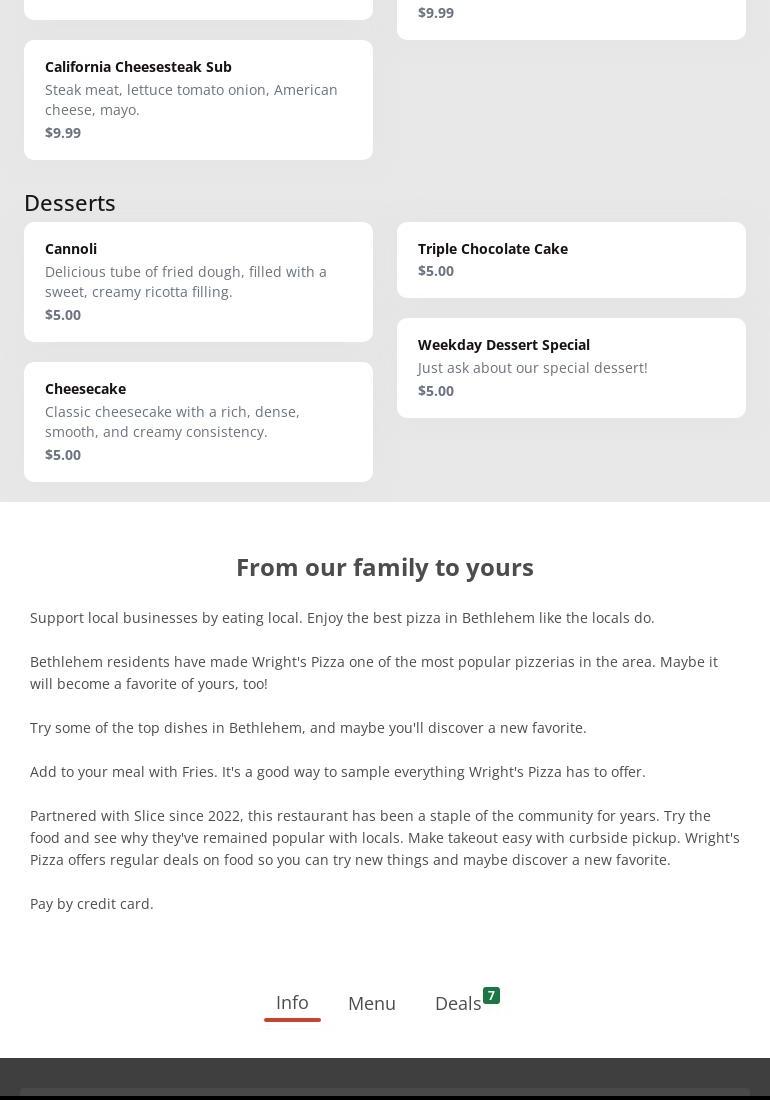The image size is (770, 1100).
Task: Choose the Cheesecake menu item
Action: (198, 422)
